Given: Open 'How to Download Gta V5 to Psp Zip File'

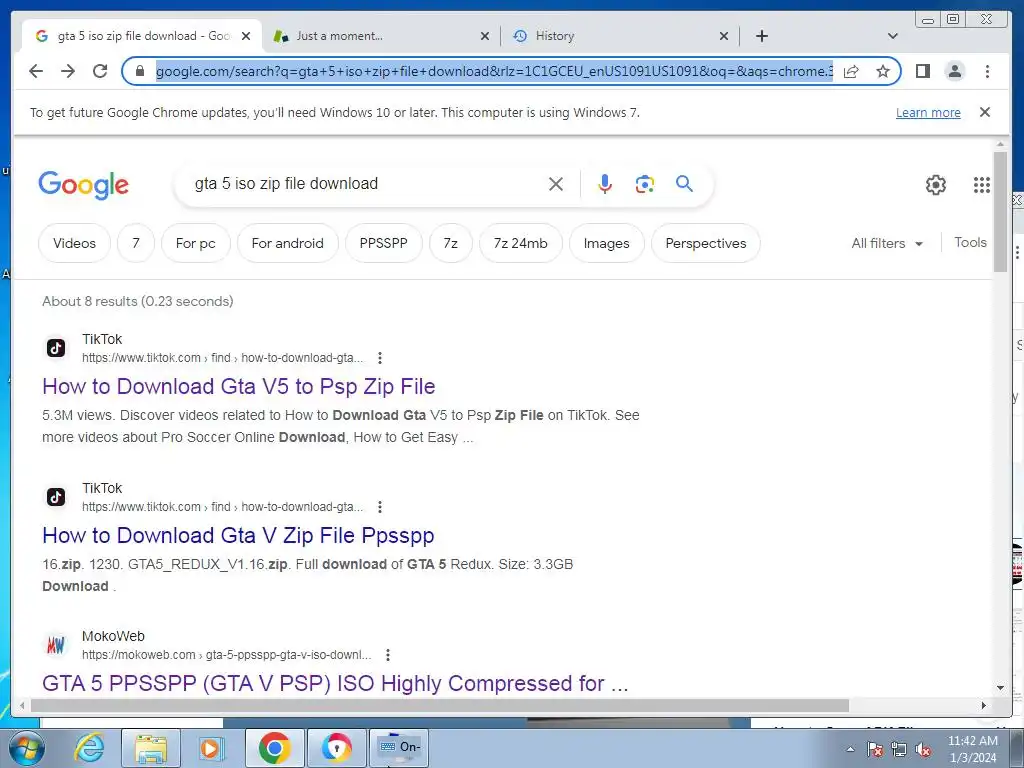Looking at the screenshot, I should point(238,386).
